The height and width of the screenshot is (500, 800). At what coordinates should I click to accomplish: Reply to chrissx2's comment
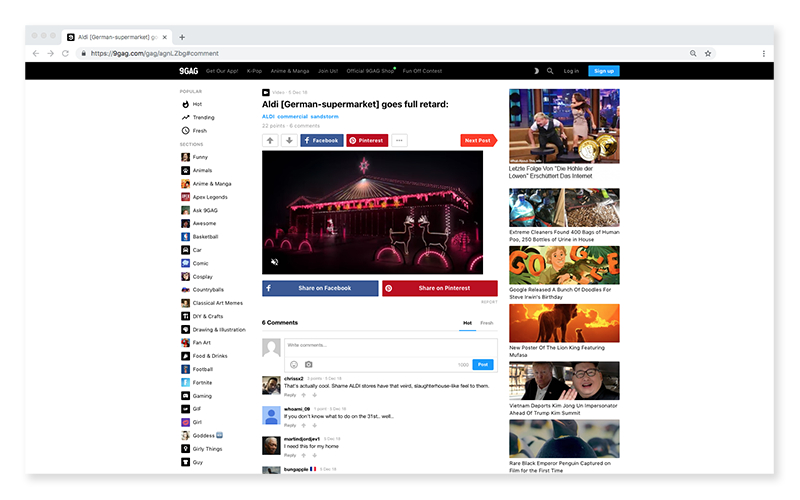pos(290,395)
